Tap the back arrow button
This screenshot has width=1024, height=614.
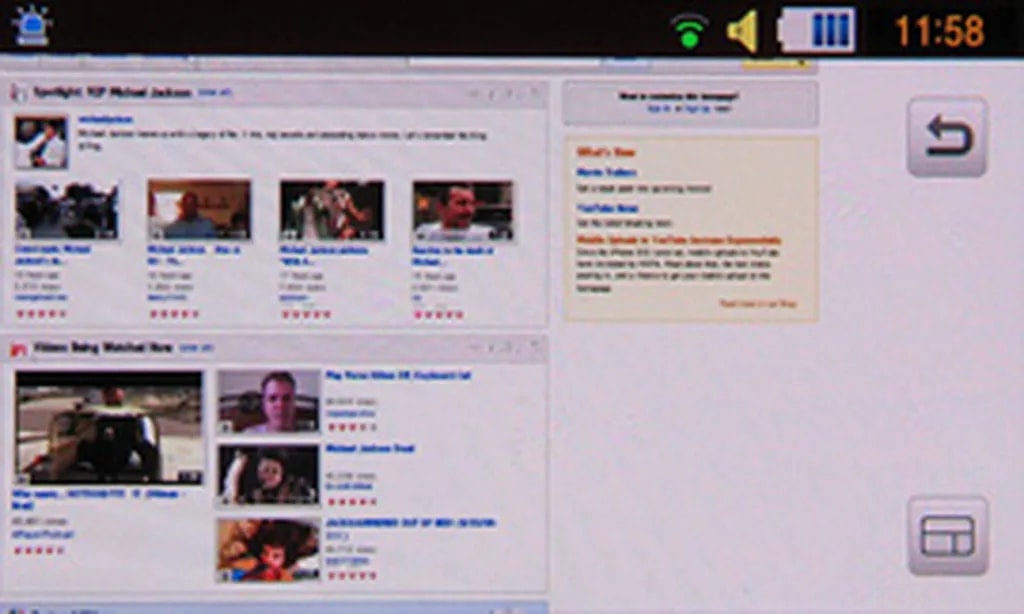946,137
